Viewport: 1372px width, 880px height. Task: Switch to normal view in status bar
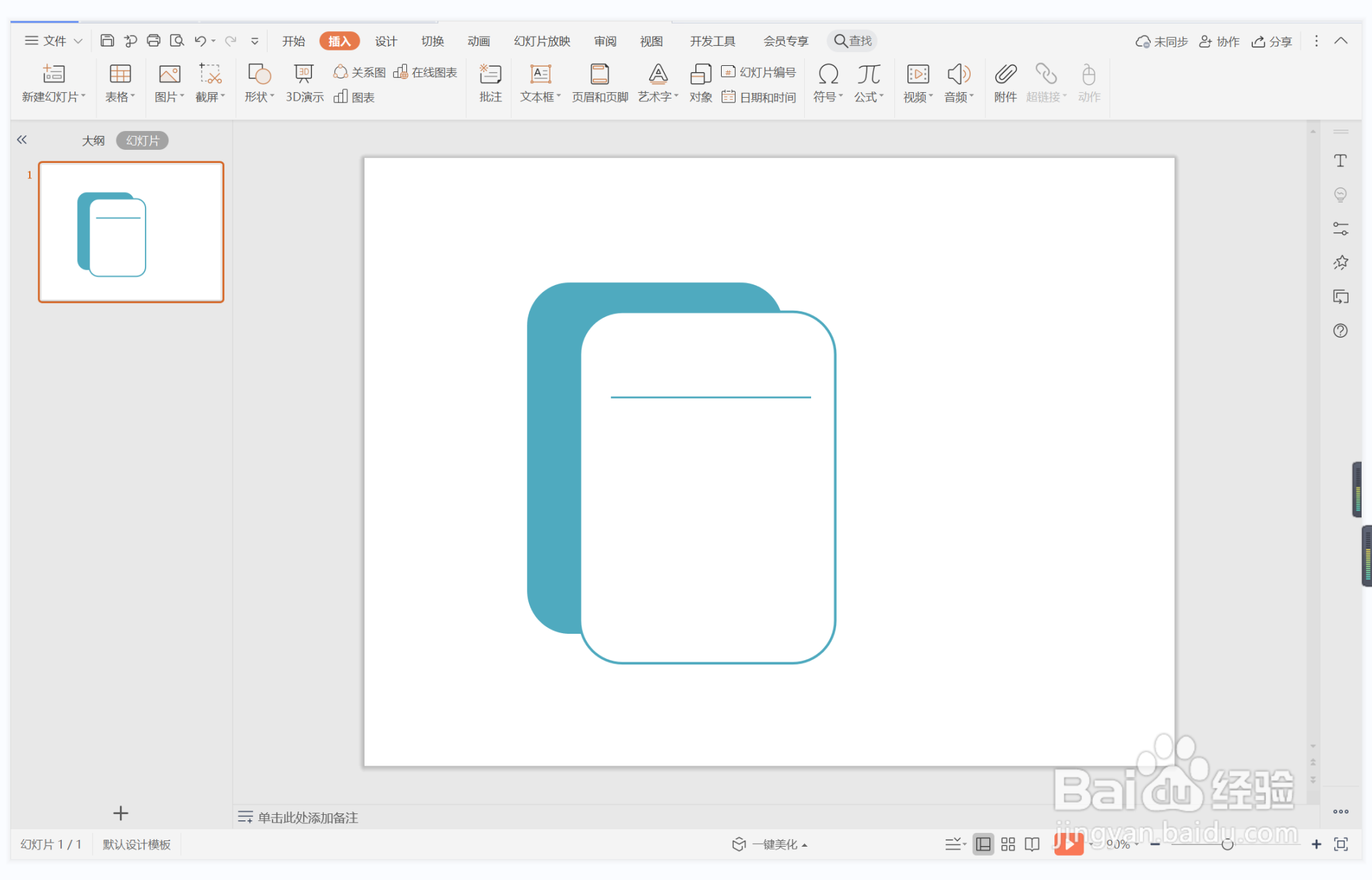tap(983, 844)
